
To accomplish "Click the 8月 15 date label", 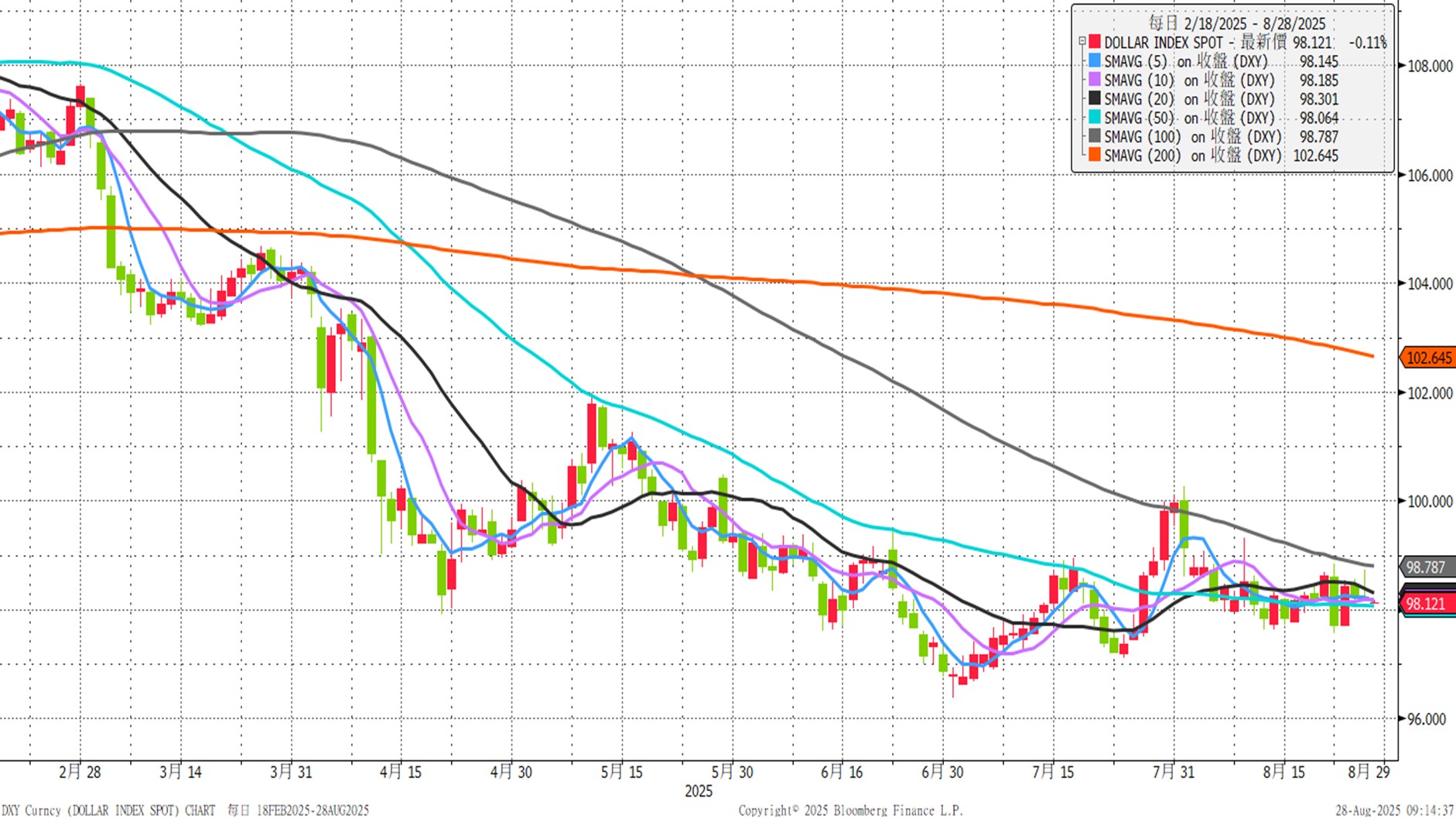I will 1283,772.
